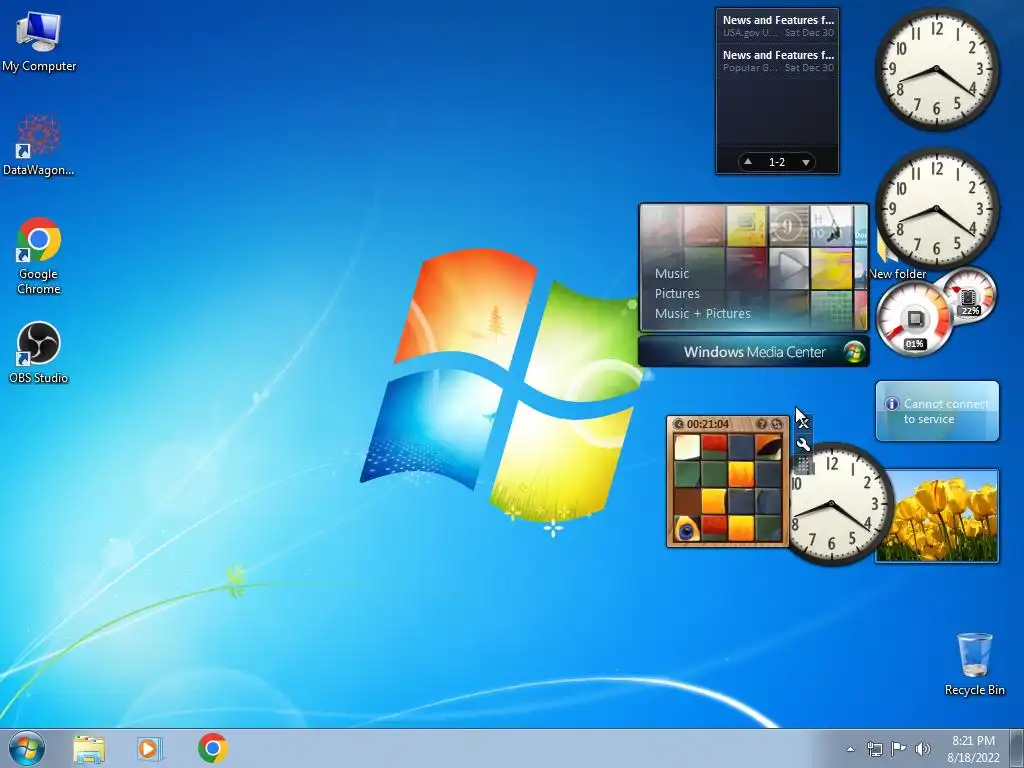Open the USA.gov news feed headline
The height and width of the screenshot is (768, 1024).
click(778, 26)
